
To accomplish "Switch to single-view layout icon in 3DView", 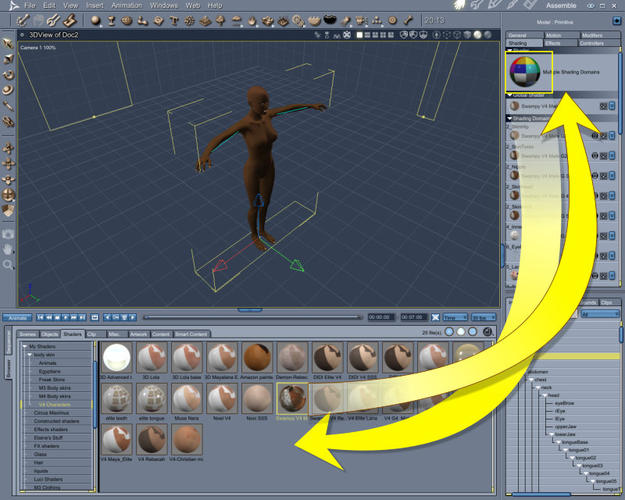I will 360,35.
